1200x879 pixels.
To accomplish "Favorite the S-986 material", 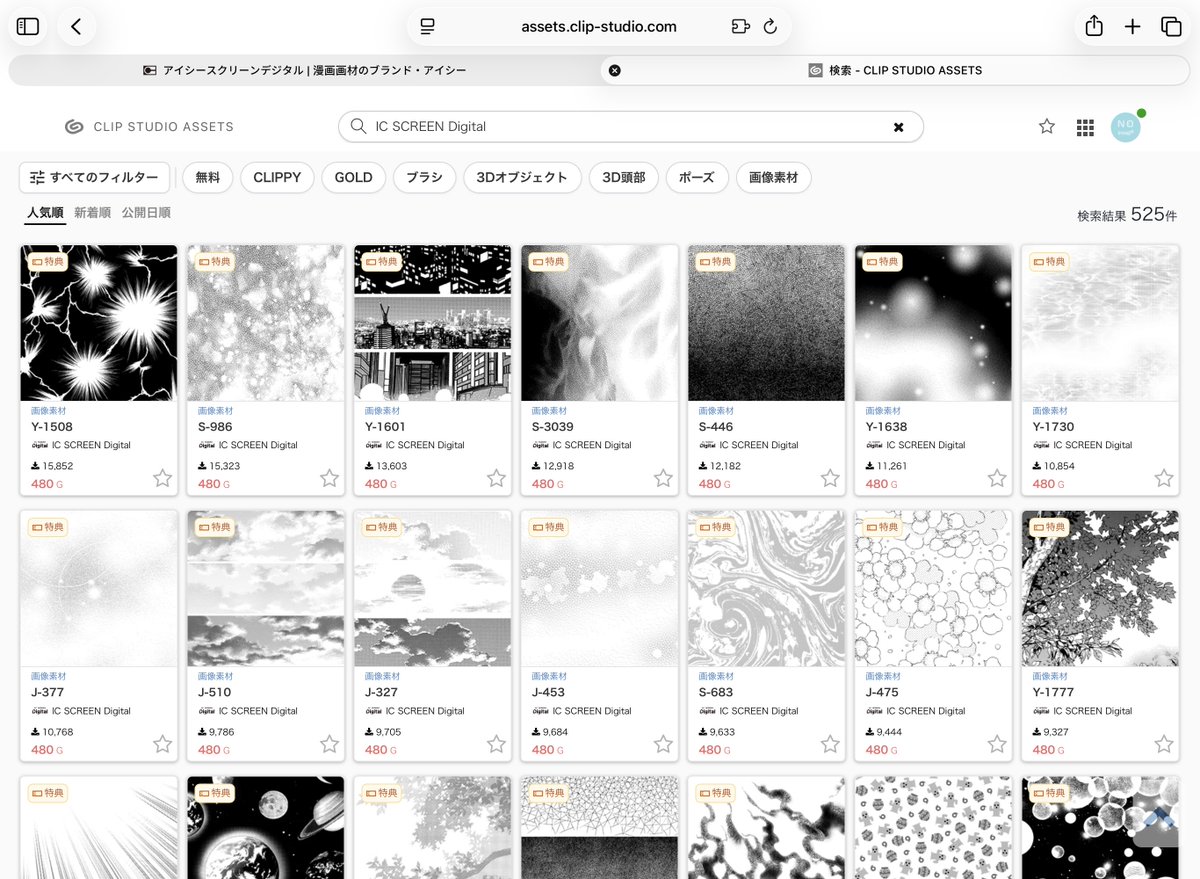I will [x=330, y=478].
